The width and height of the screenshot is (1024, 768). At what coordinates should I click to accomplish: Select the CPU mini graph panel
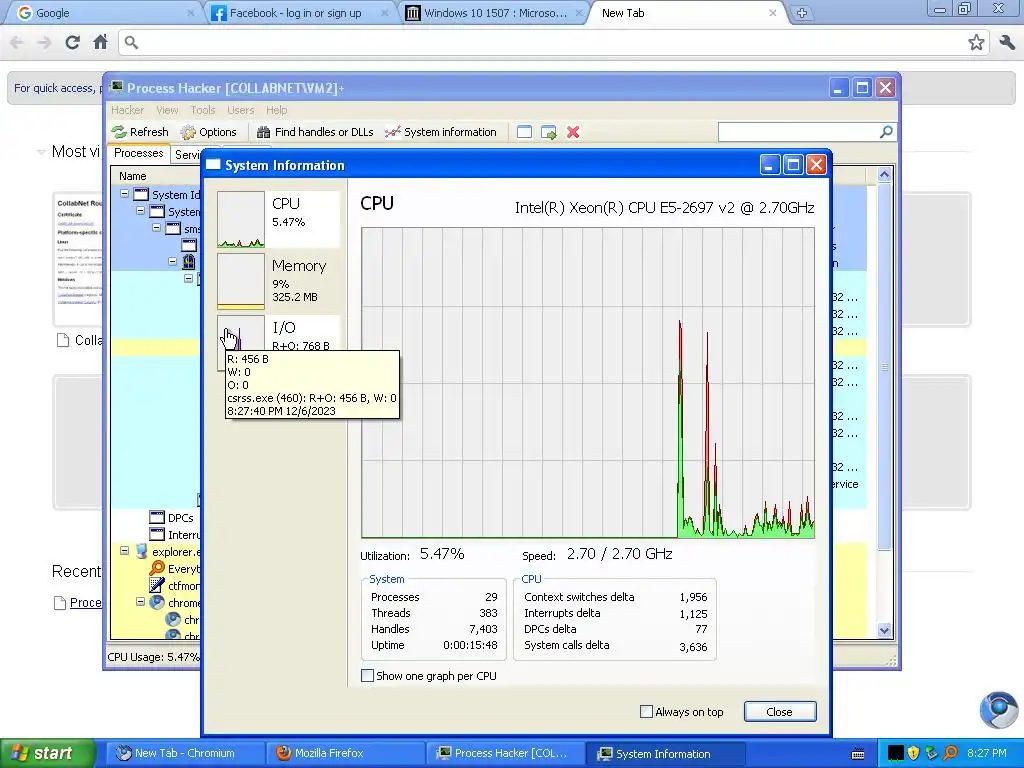[279, 219]
